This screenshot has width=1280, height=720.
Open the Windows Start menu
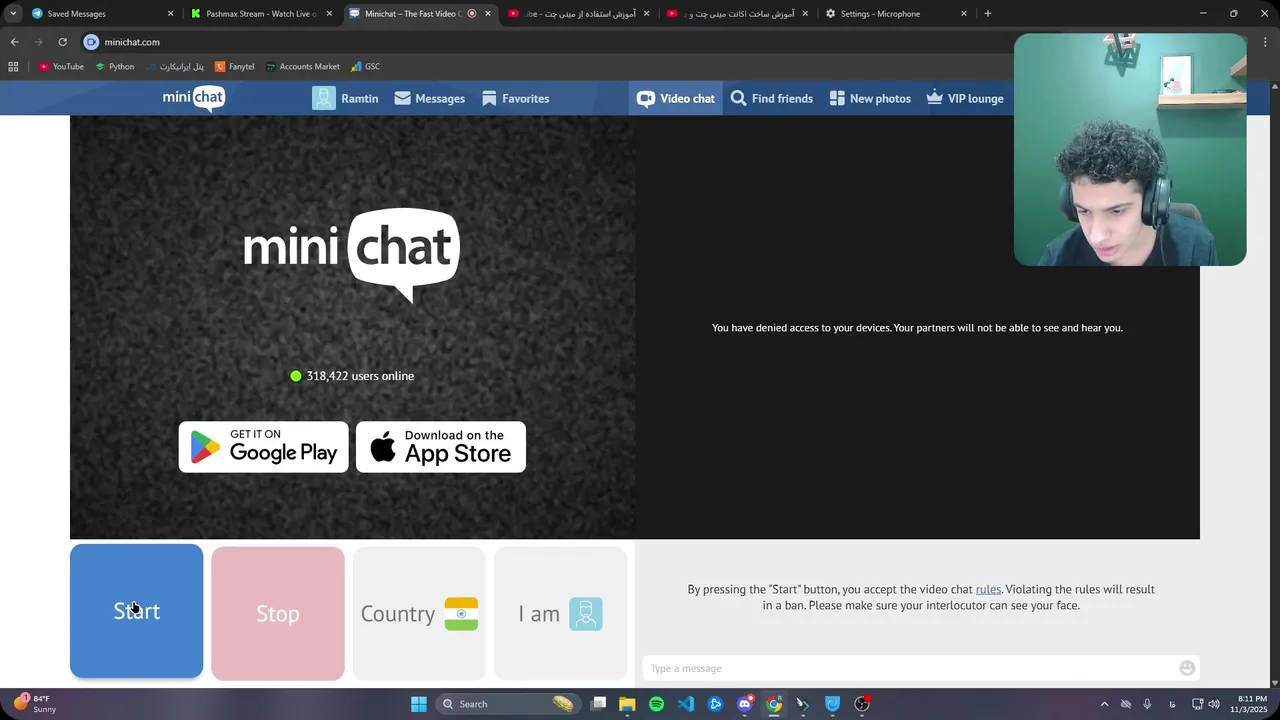tap(419, 704)
